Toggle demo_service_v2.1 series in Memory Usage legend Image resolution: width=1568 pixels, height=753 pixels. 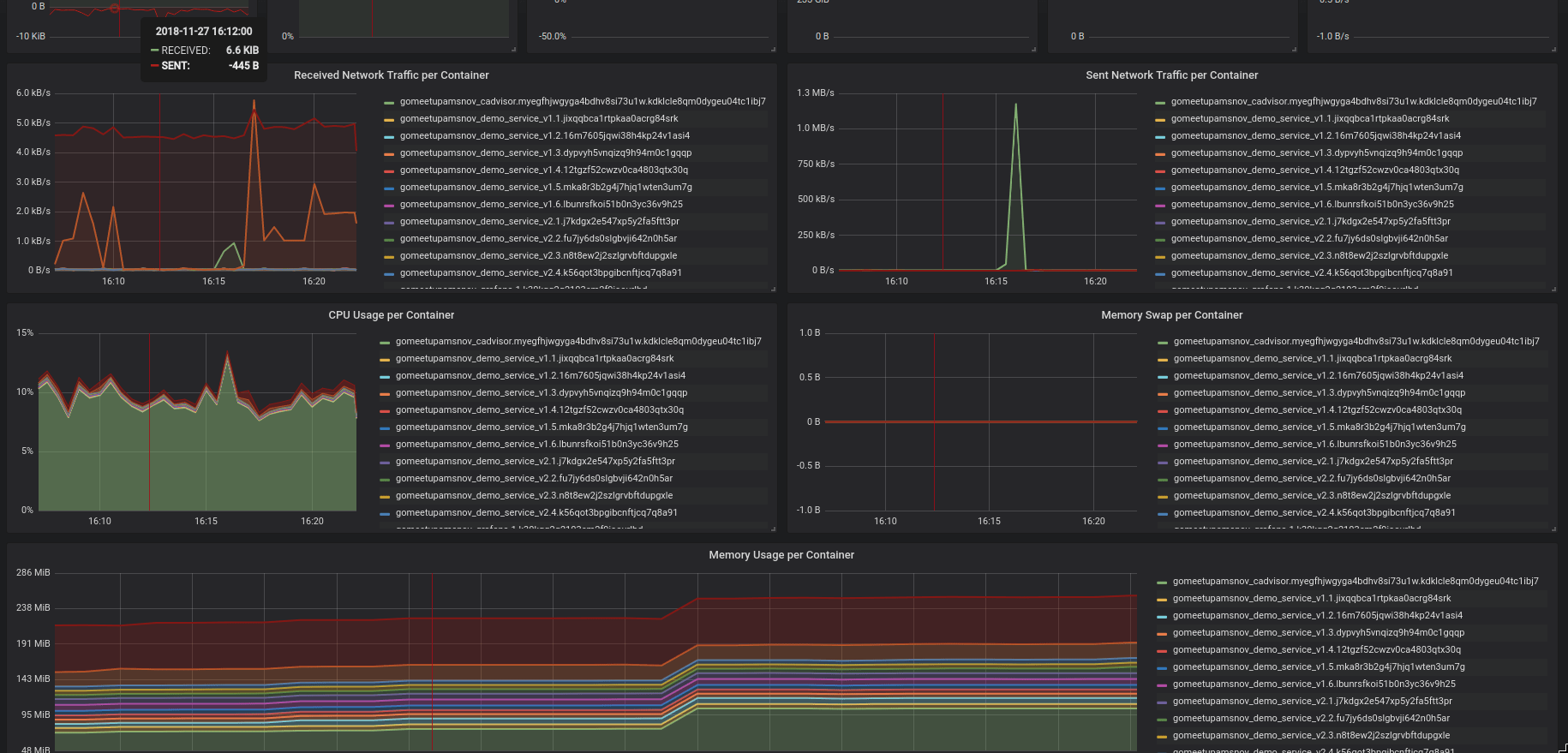click(1313, 701)
